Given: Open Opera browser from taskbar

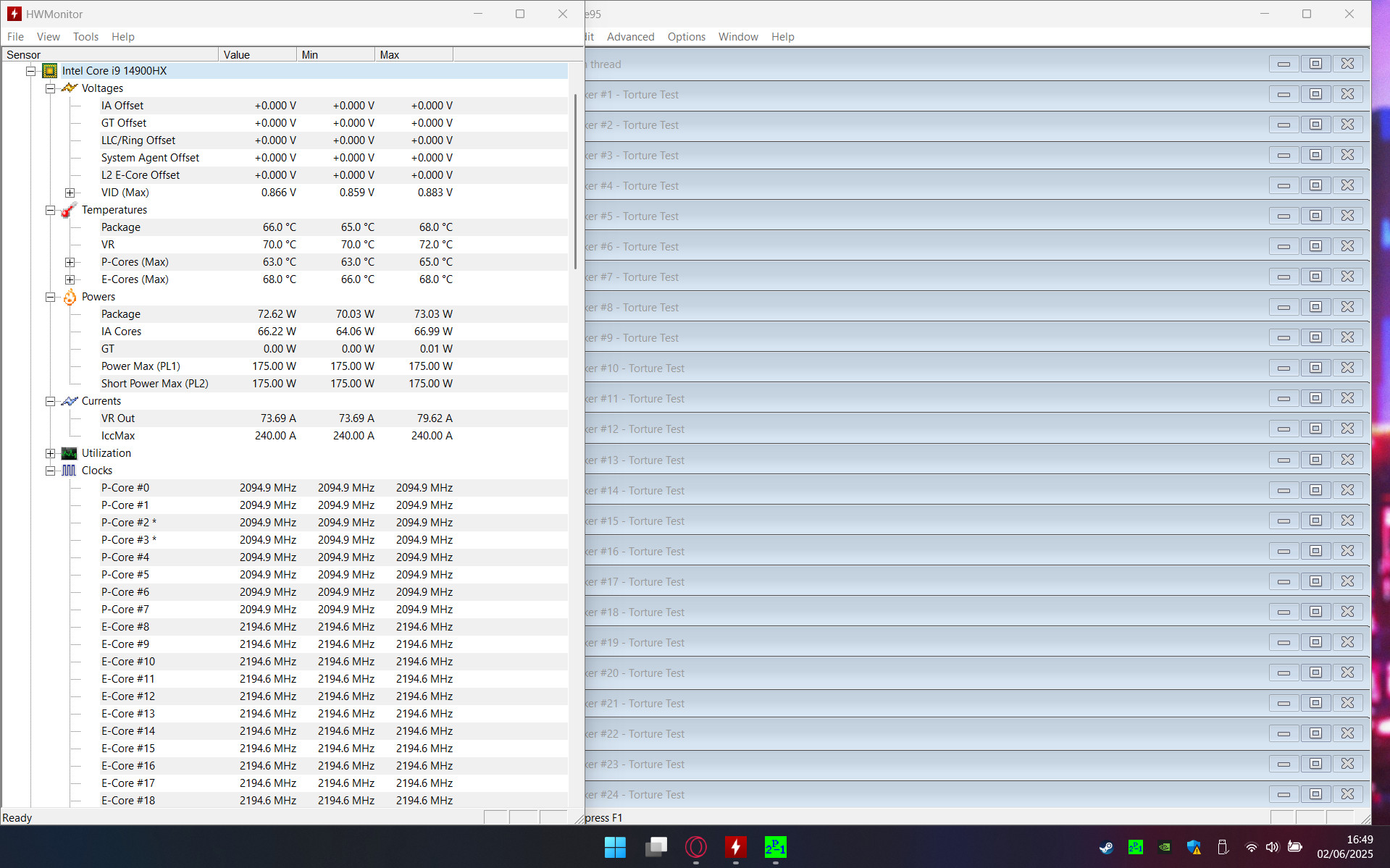Looking at the screenshot, I should pyautogui.click(x=695, y=847).
